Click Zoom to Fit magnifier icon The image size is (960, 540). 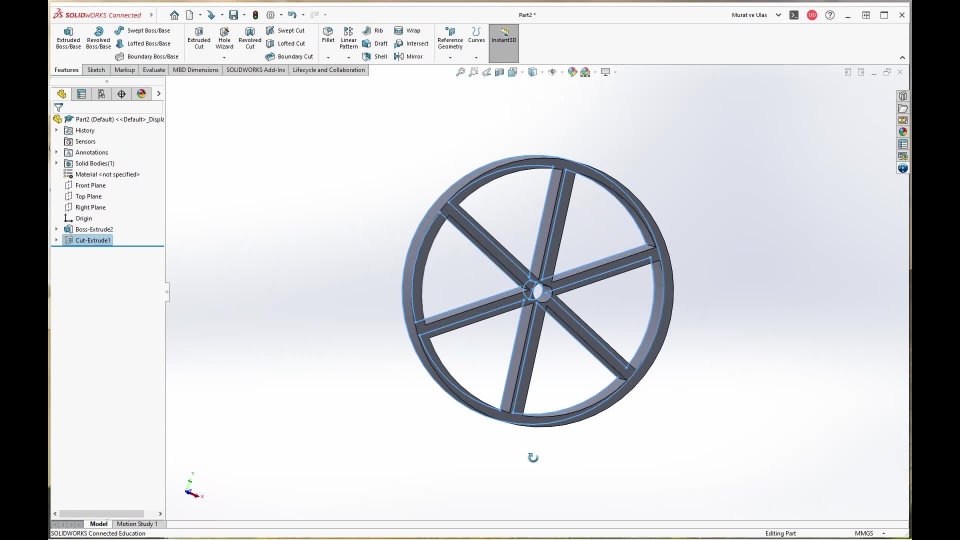460,72
